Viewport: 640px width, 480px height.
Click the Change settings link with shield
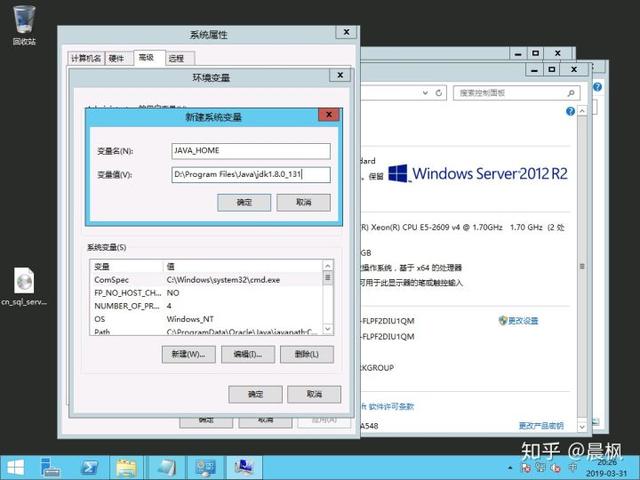pyautogui.click(x=518, y=320)
